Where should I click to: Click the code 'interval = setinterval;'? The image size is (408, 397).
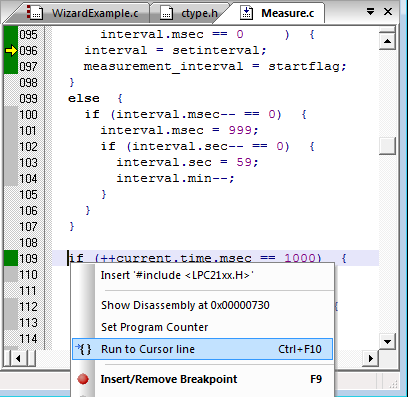tap(175, 50)
